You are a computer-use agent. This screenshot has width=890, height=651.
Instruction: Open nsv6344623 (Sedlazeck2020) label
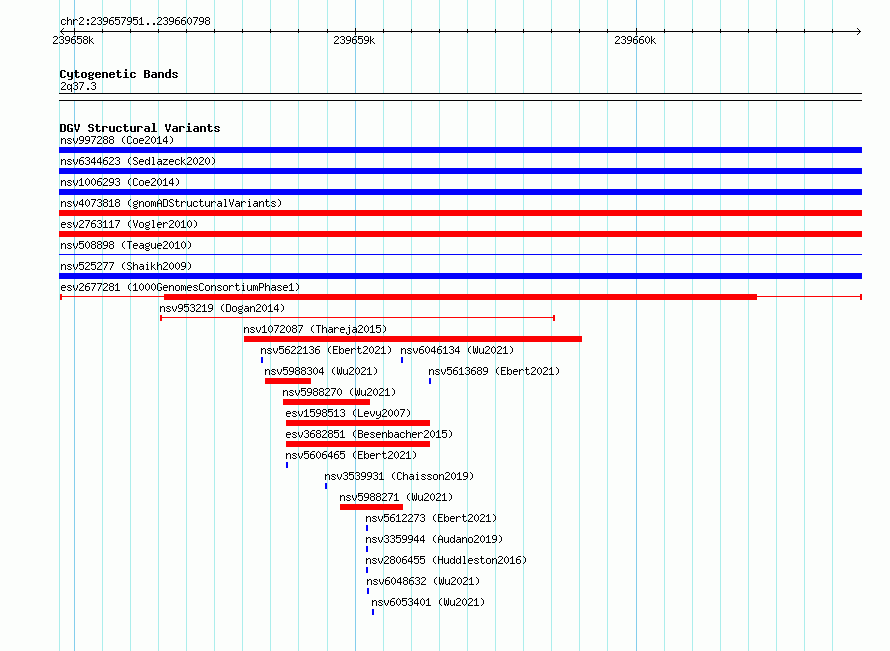click(x=138, y=161)
